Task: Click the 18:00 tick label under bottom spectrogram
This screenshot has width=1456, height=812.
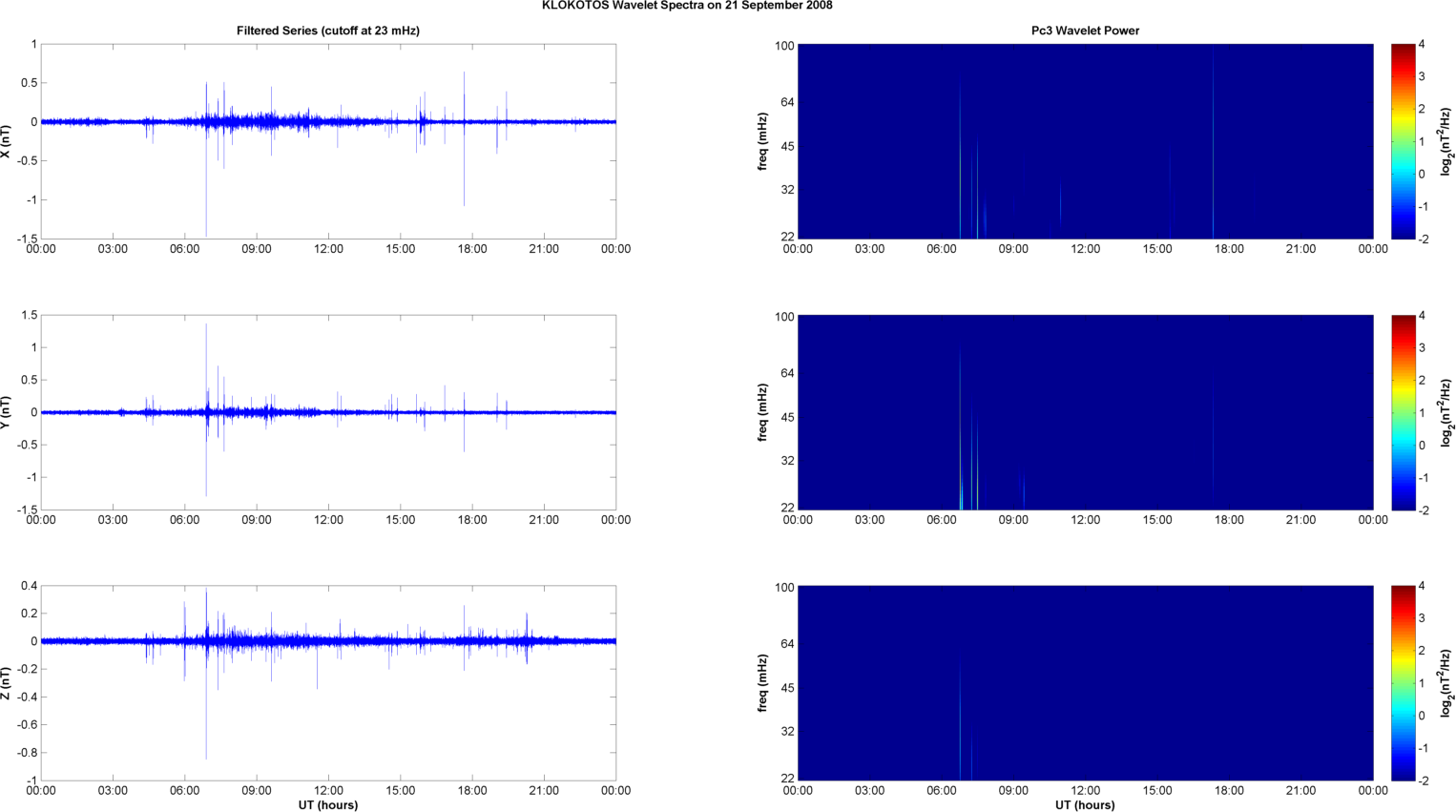Action: pos(1229,790)
